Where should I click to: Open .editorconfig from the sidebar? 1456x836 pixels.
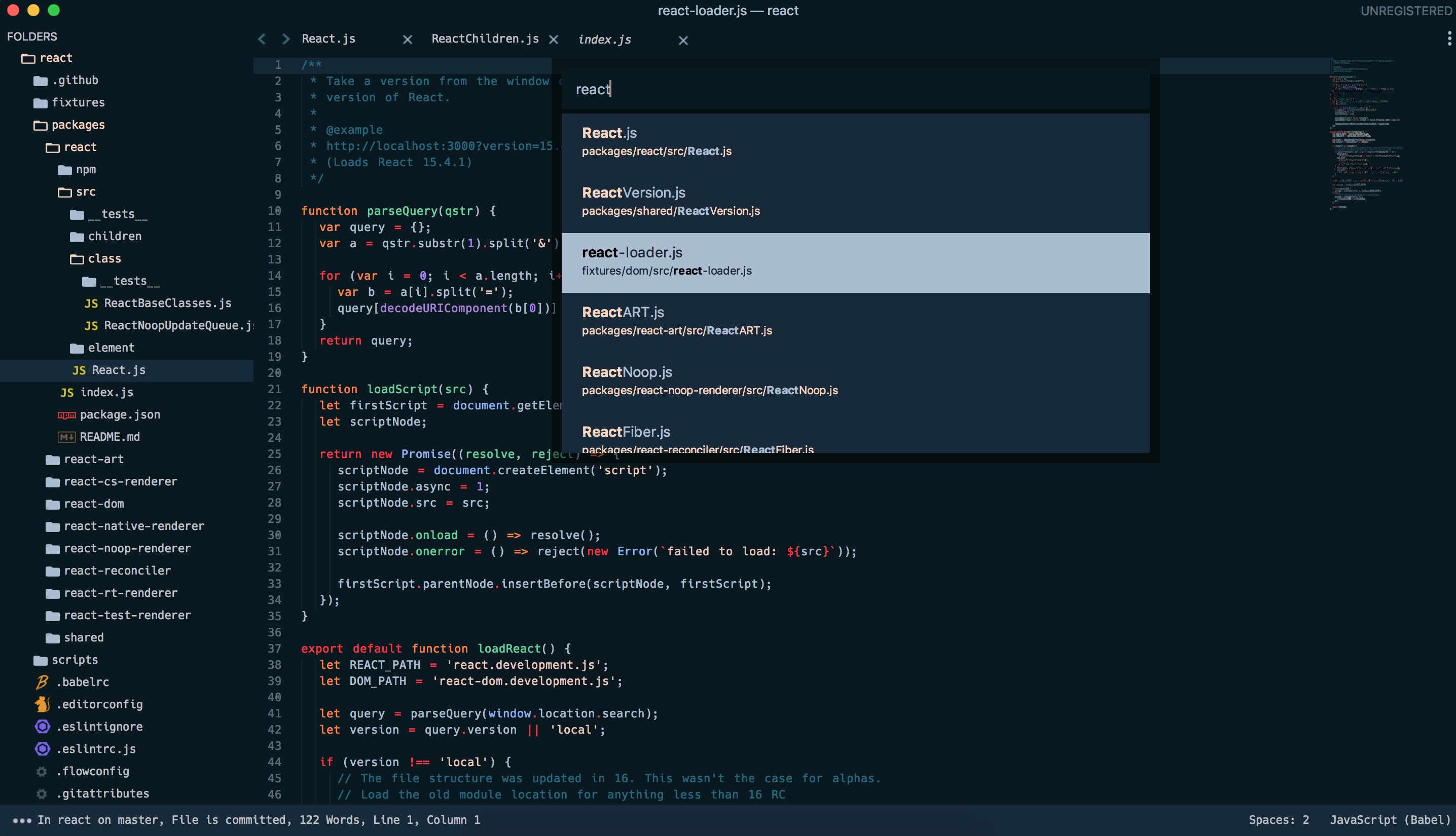coord(99,704)
